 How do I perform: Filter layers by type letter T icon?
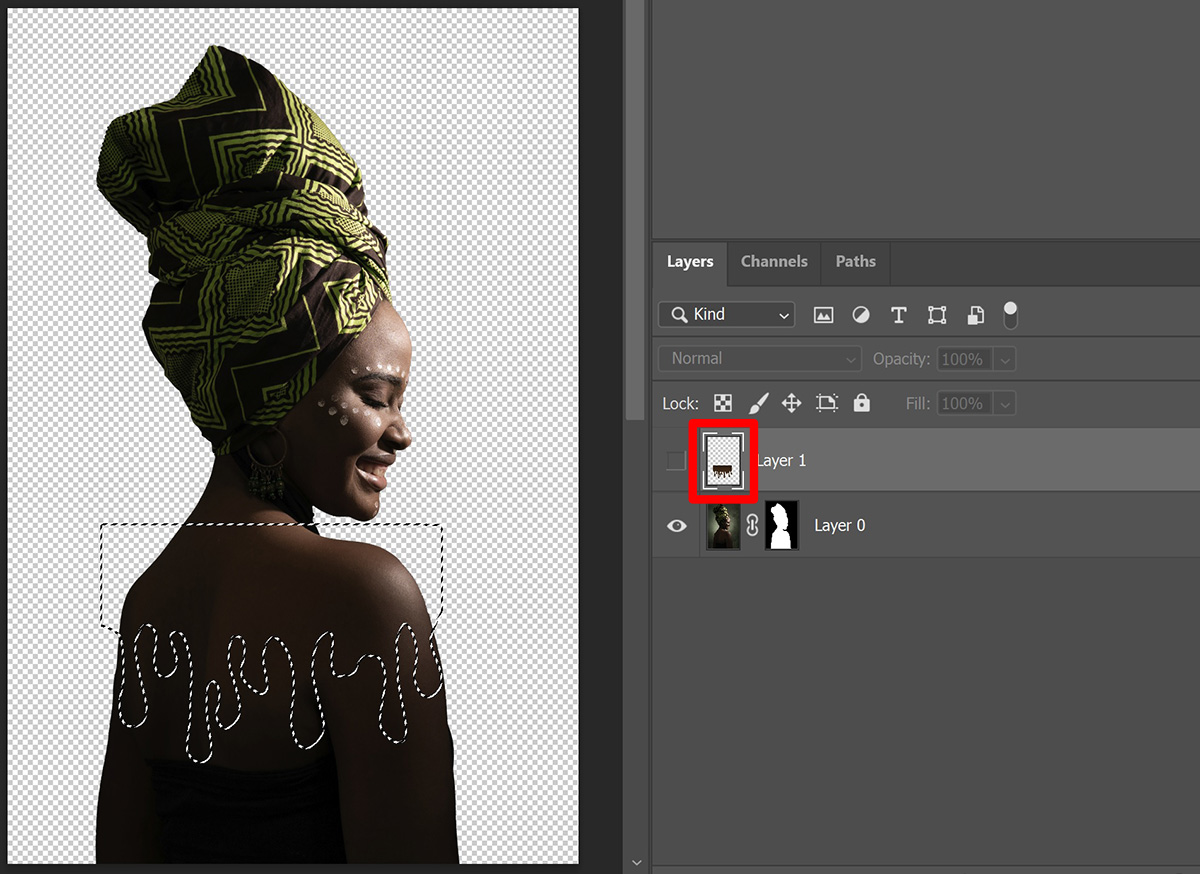(x=898, y=314)
